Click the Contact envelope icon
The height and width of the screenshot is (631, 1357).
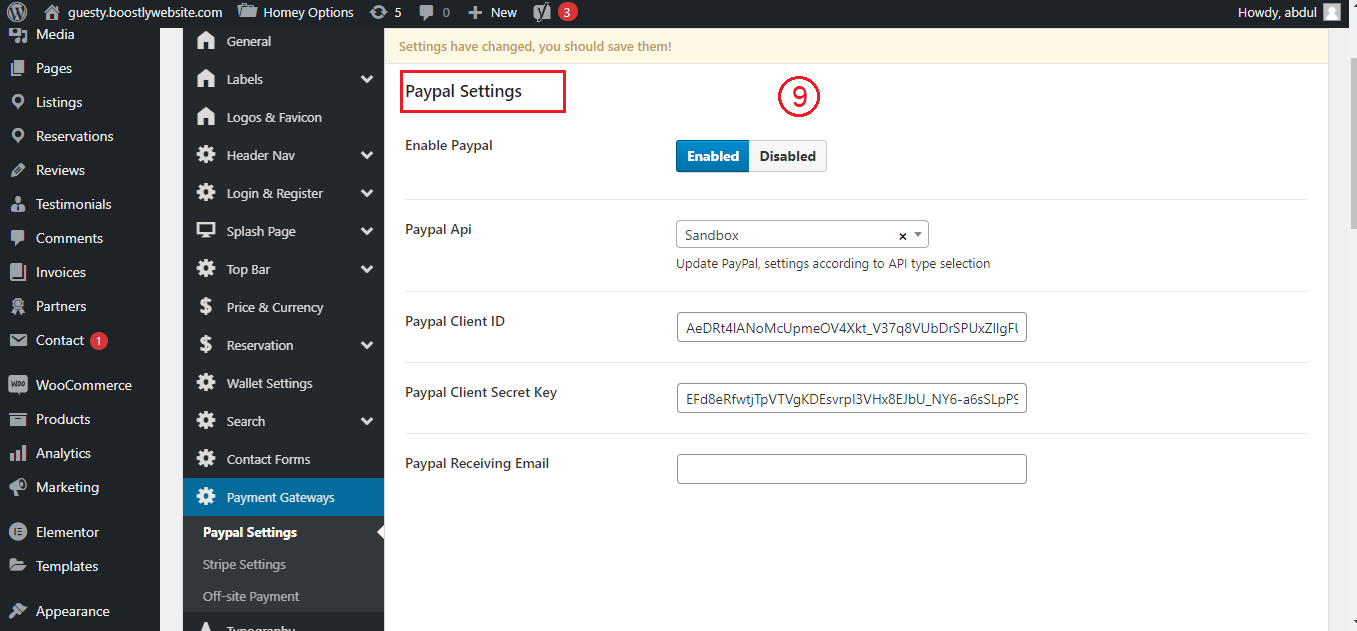(x=17, y=340)
